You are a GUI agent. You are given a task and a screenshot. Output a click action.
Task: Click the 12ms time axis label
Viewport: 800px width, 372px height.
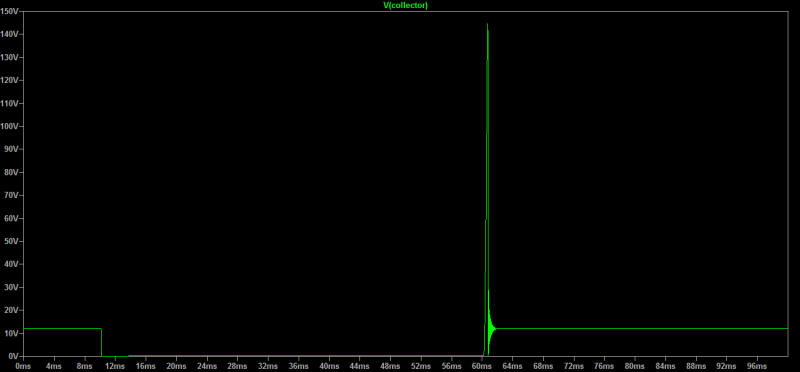click(x=115, y=366)
